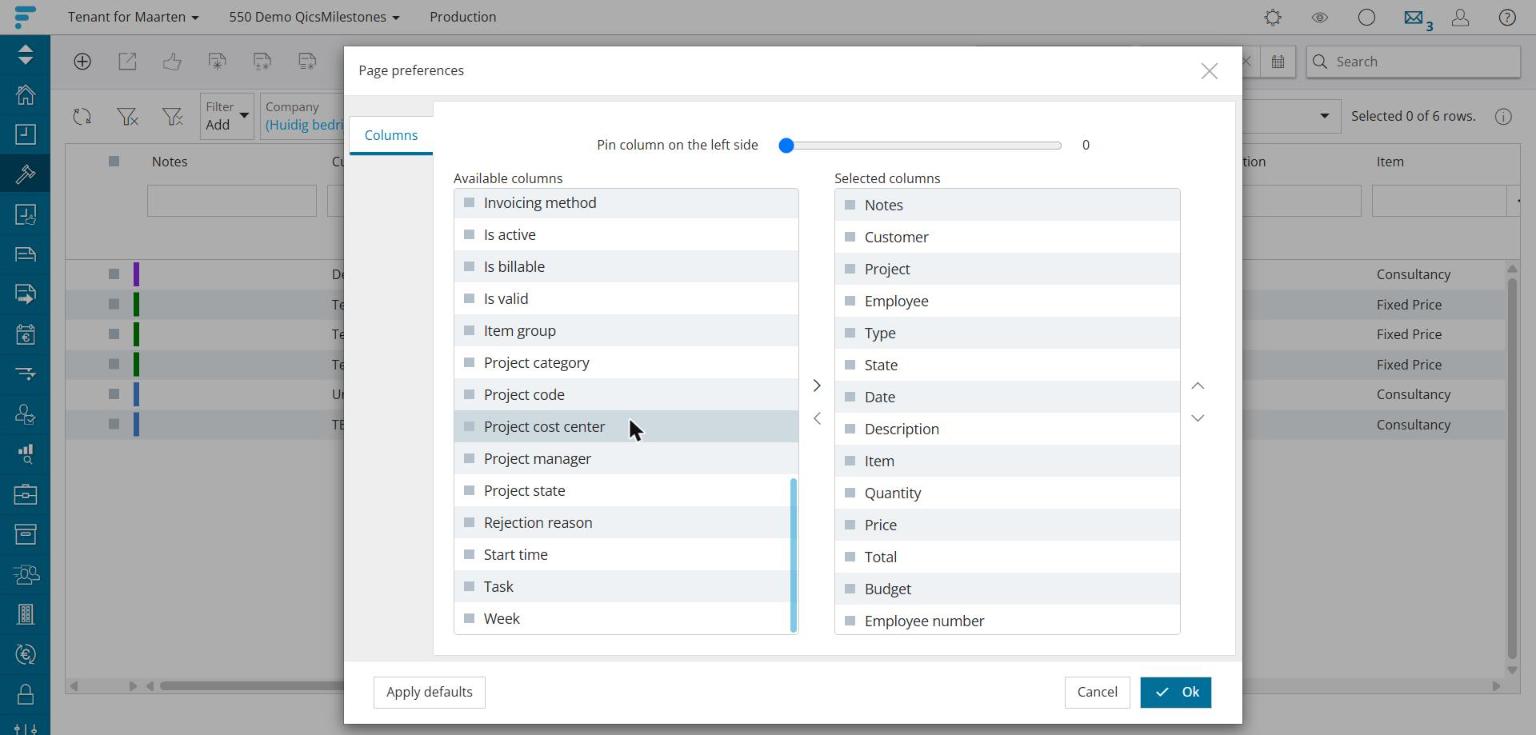Move selected column up in order
The image size is (1536, 735).
pos(1198,386)
